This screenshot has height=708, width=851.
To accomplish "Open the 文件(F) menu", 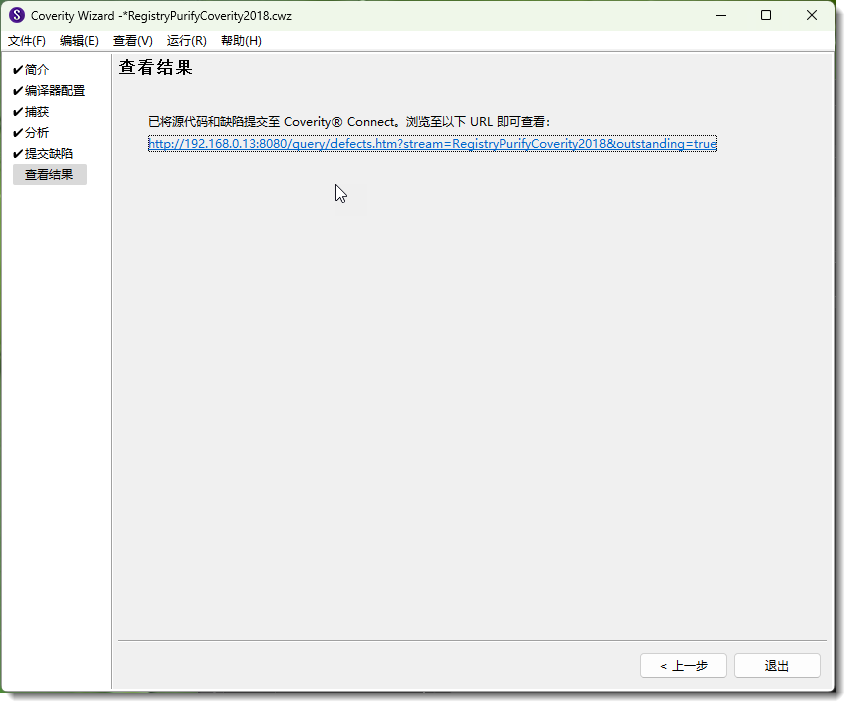I will [x=27, y=41].
